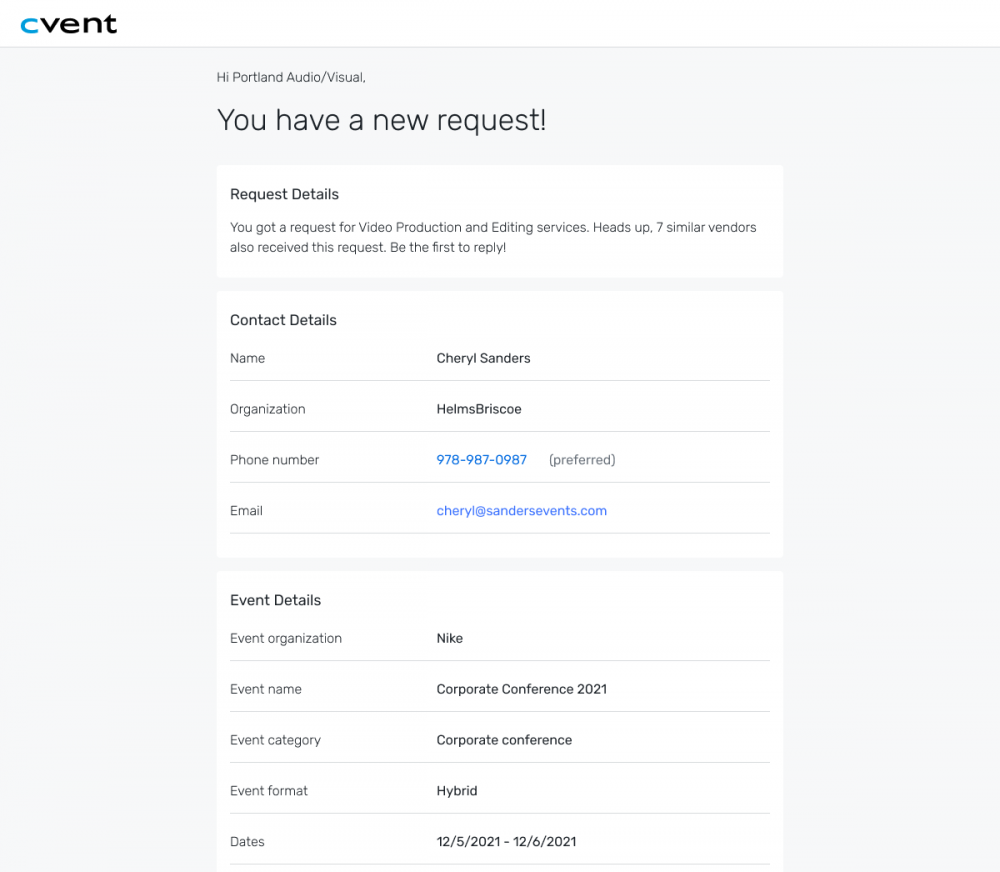
Task: Click the '(preferred)' note beside phone number
Action: point(581,460)
